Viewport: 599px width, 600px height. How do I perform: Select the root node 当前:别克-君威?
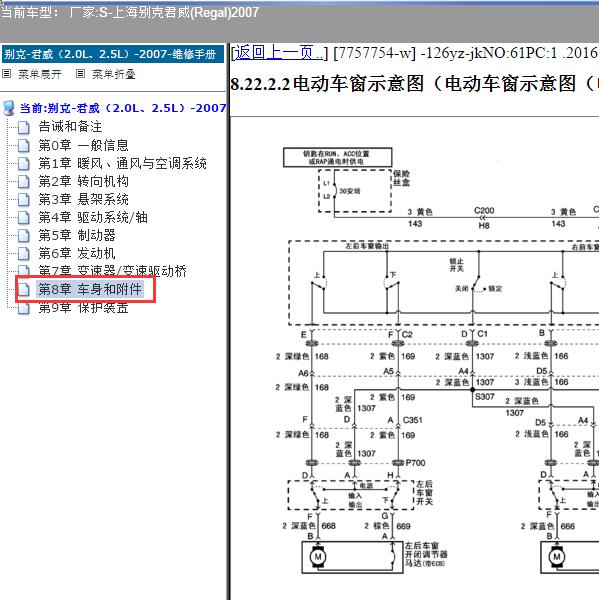click(123, 108)
